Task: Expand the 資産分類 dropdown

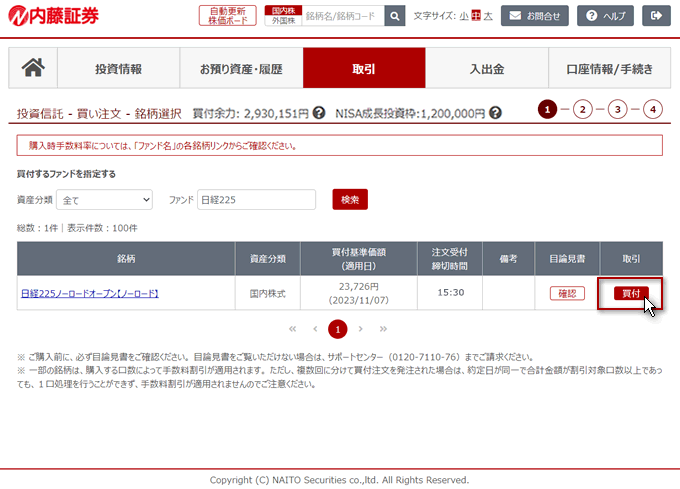Action: coord(104,200)
